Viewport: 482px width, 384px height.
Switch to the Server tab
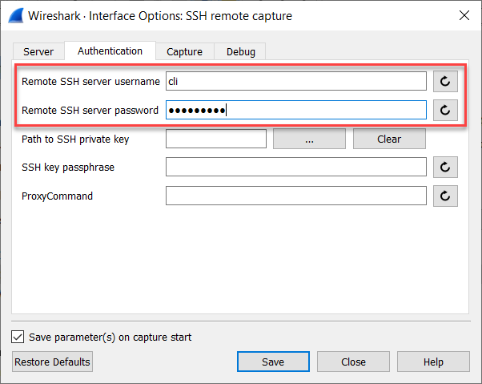38,52
